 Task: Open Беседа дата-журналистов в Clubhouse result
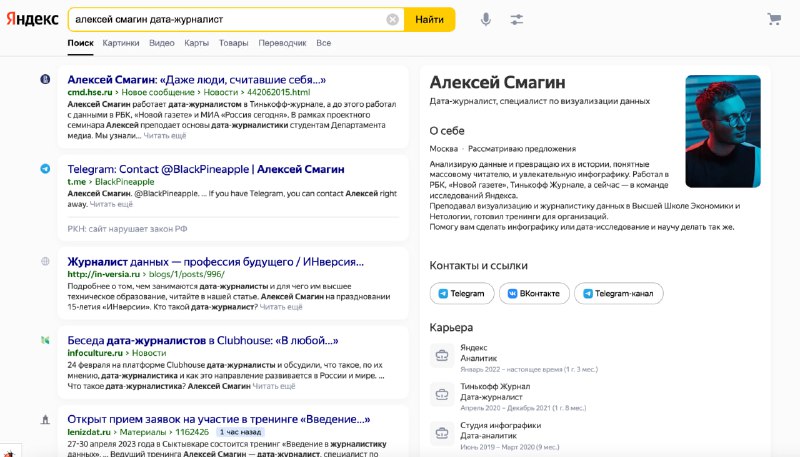pos(203,340)
